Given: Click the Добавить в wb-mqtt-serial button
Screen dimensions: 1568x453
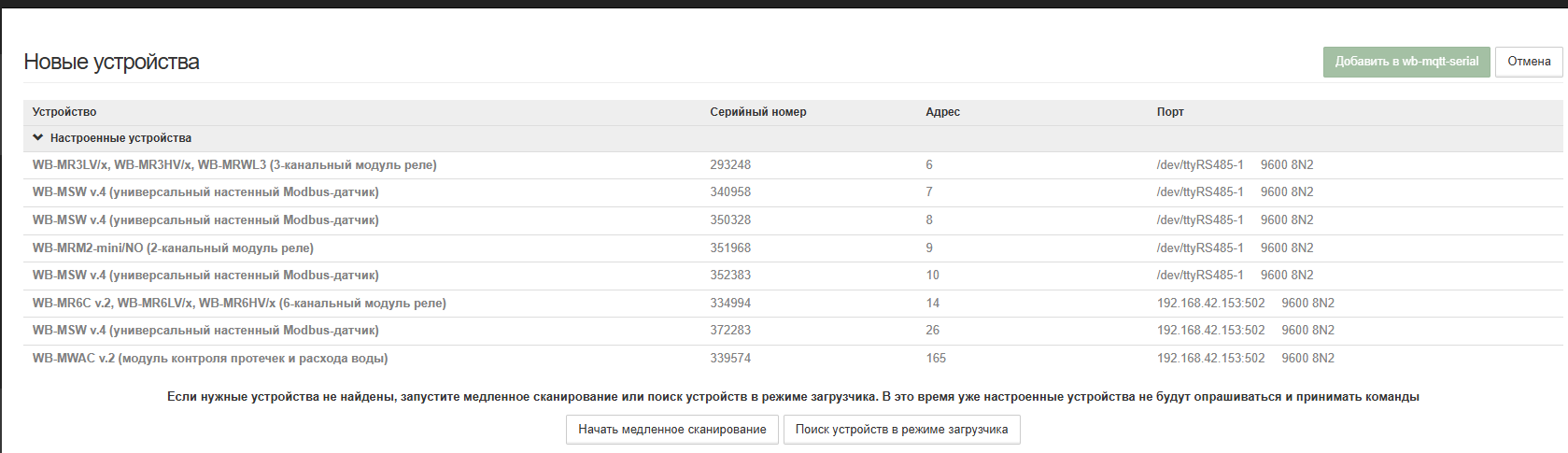Looking at the screenshot, I should (1406, 62).
